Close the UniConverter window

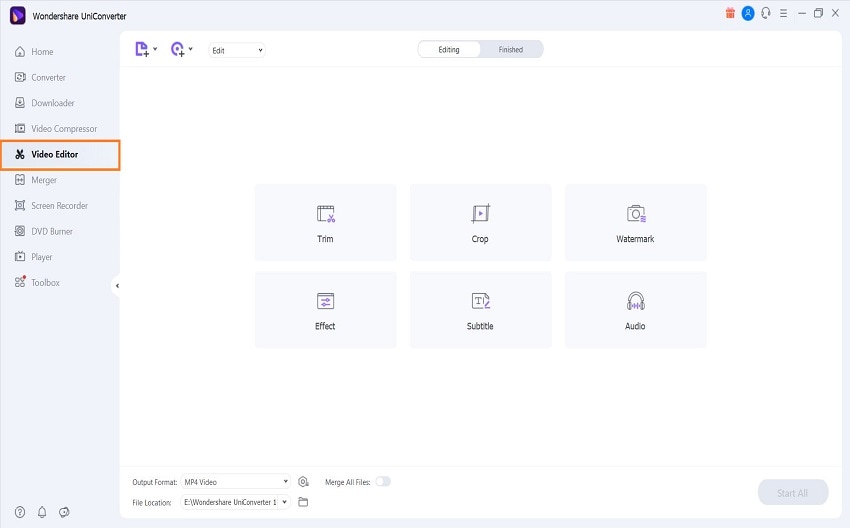click(x=835, y=14)
